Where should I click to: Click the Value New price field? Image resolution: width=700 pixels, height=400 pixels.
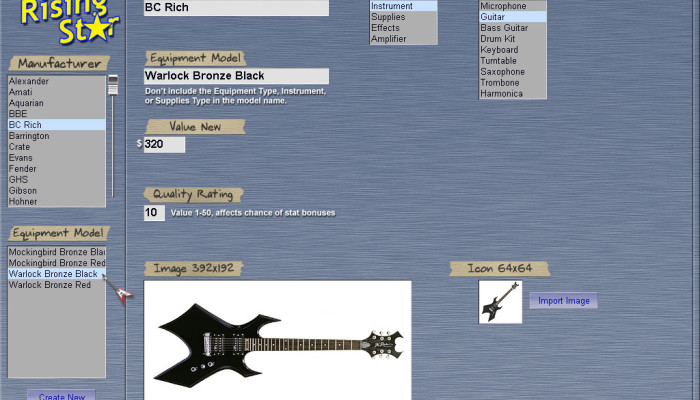point(164,145)
